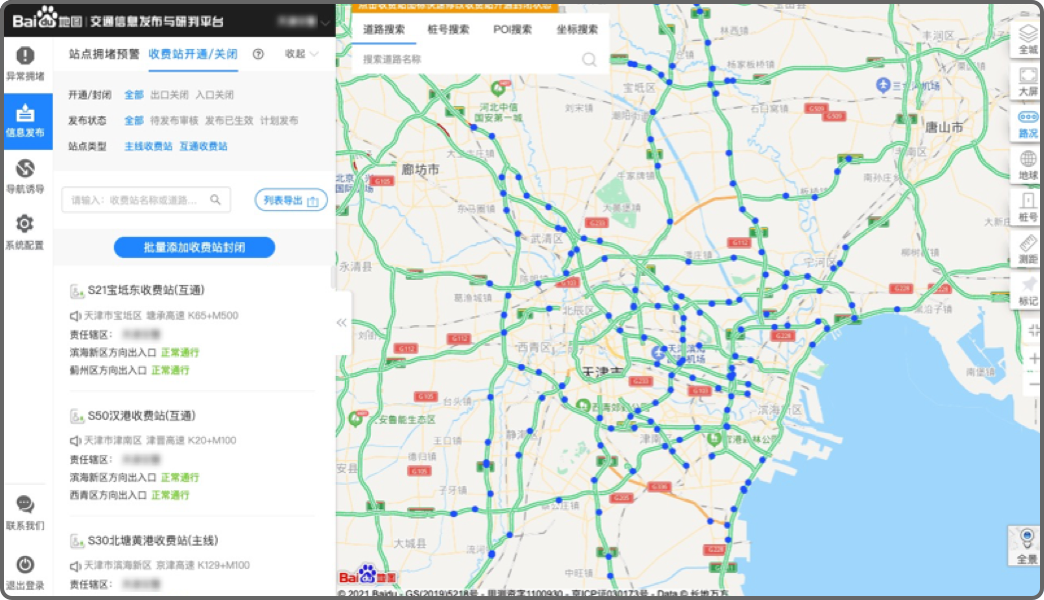
Task: Open the 异常拥堵 sidebar section
Action: 25,64
